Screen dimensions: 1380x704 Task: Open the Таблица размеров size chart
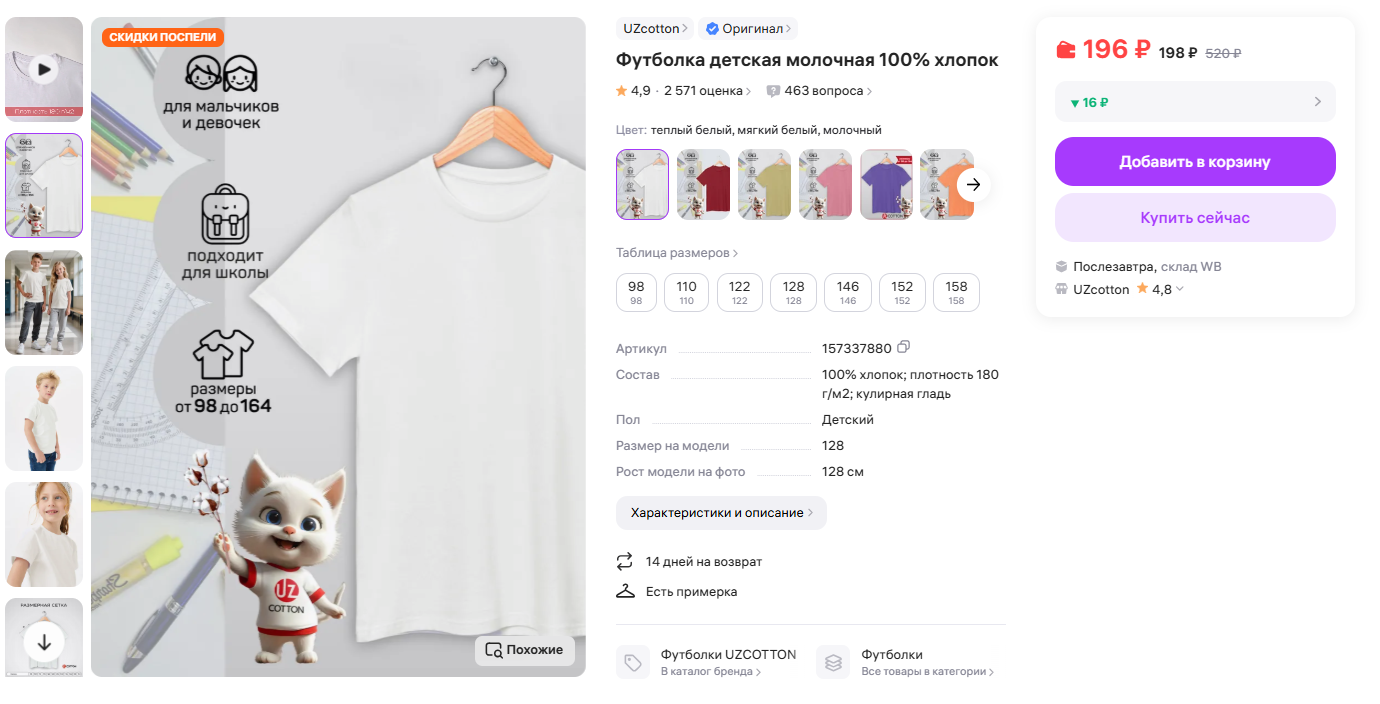[677, 253]
